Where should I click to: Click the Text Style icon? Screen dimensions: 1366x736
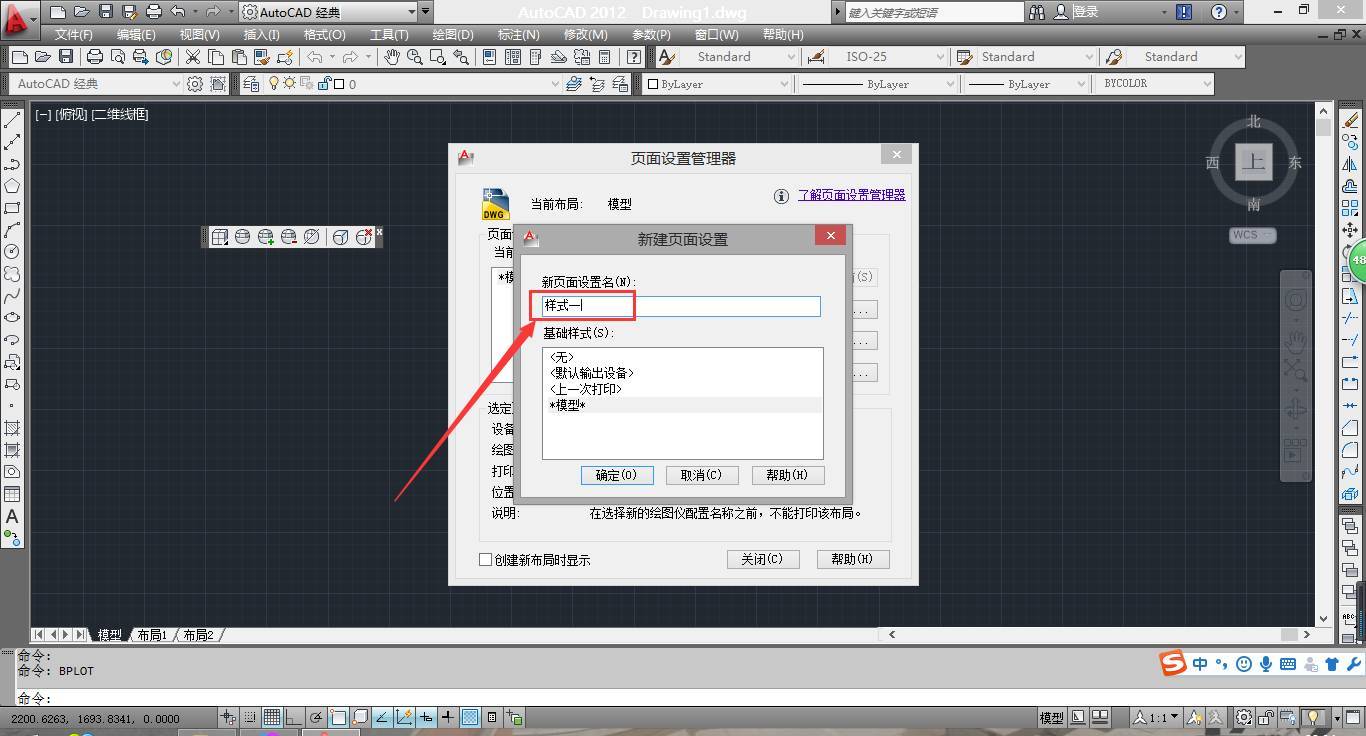[x=667, y=57]
